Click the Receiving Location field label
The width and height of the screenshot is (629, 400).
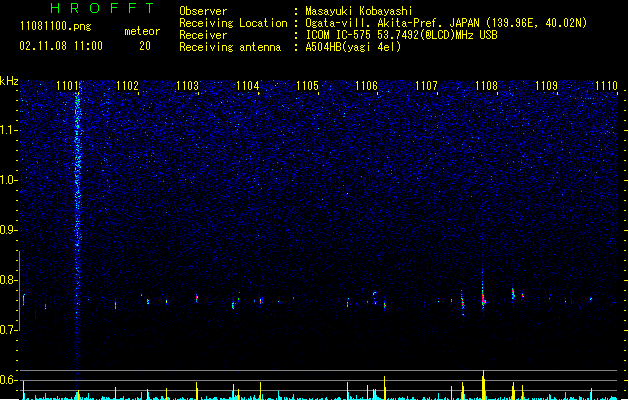(x=233, y=23)
